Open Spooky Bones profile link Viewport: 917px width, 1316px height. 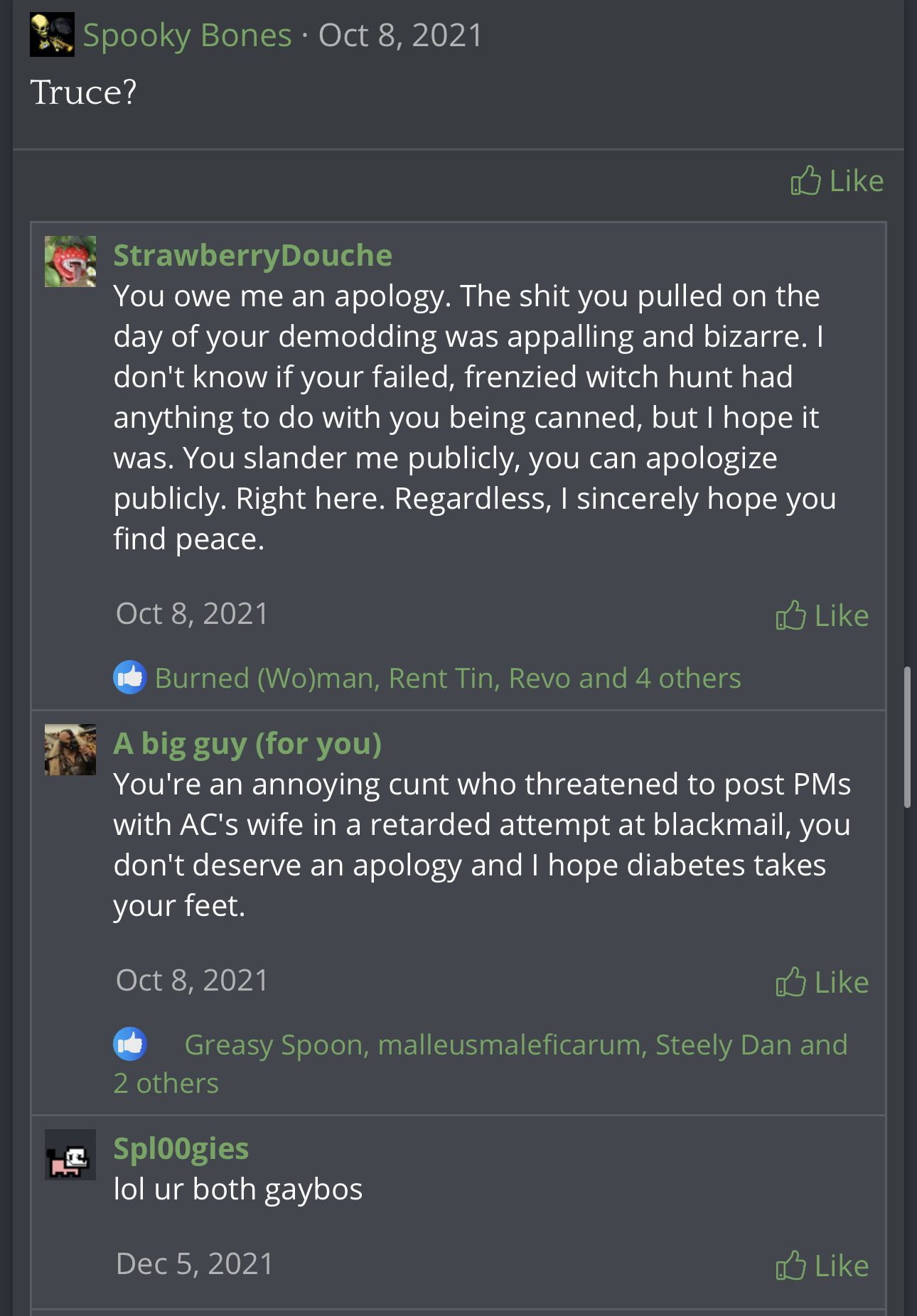pos(187,35)
